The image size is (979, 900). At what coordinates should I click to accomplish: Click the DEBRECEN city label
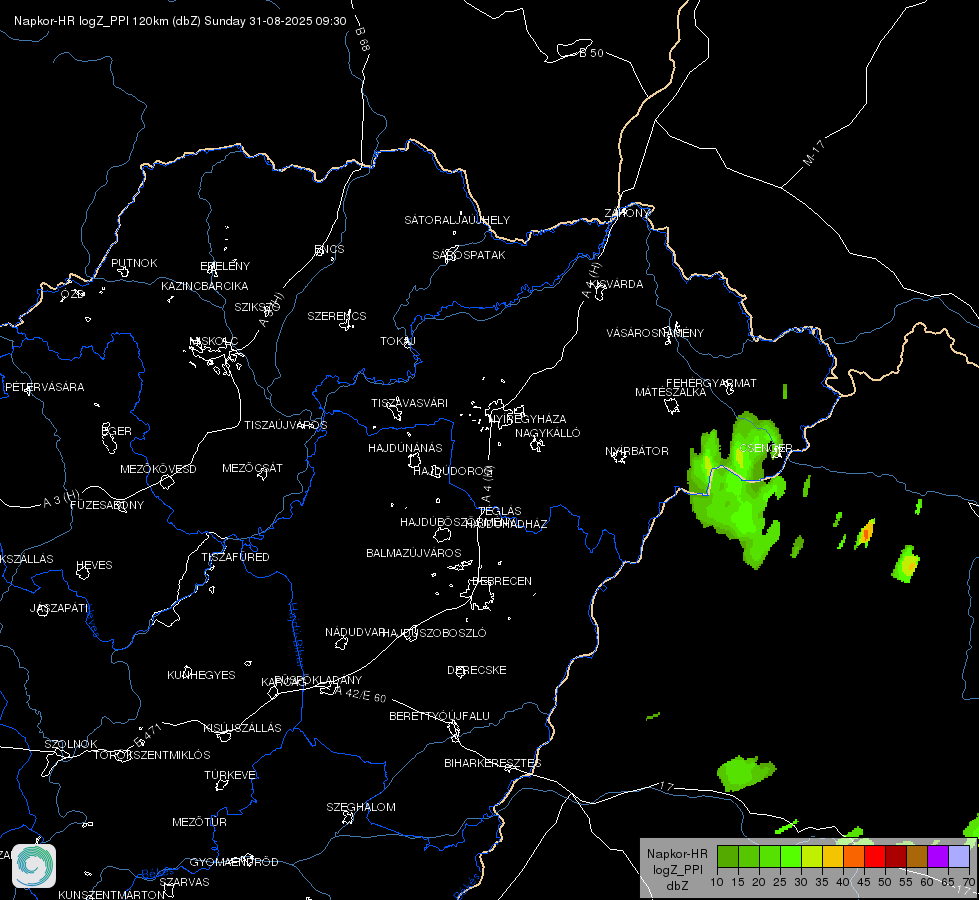tap(502, 581)
